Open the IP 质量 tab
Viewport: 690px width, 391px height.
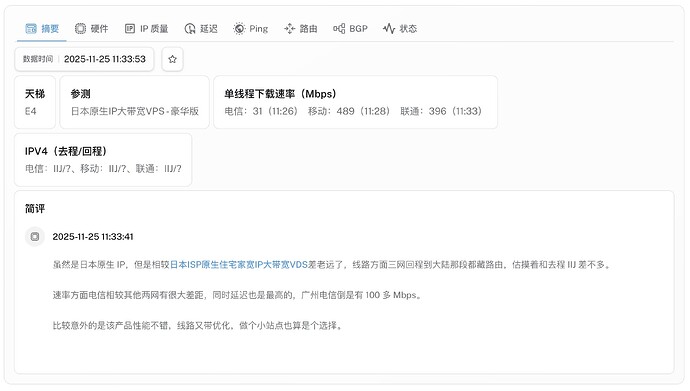(x=146, y=29)
